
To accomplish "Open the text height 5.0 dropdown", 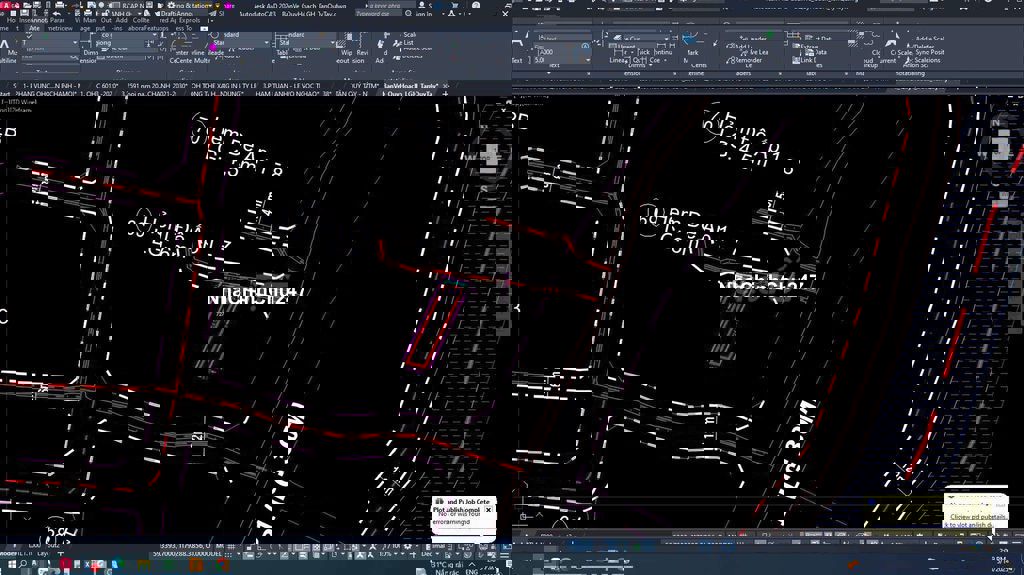I will pyautogui.click(x=586, y=60).
